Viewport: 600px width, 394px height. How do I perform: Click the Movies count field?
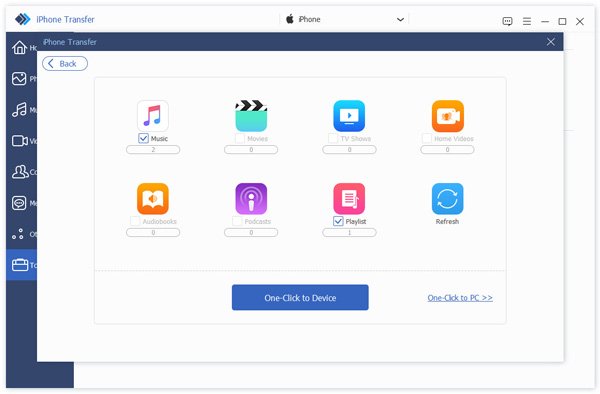(251, 150)
